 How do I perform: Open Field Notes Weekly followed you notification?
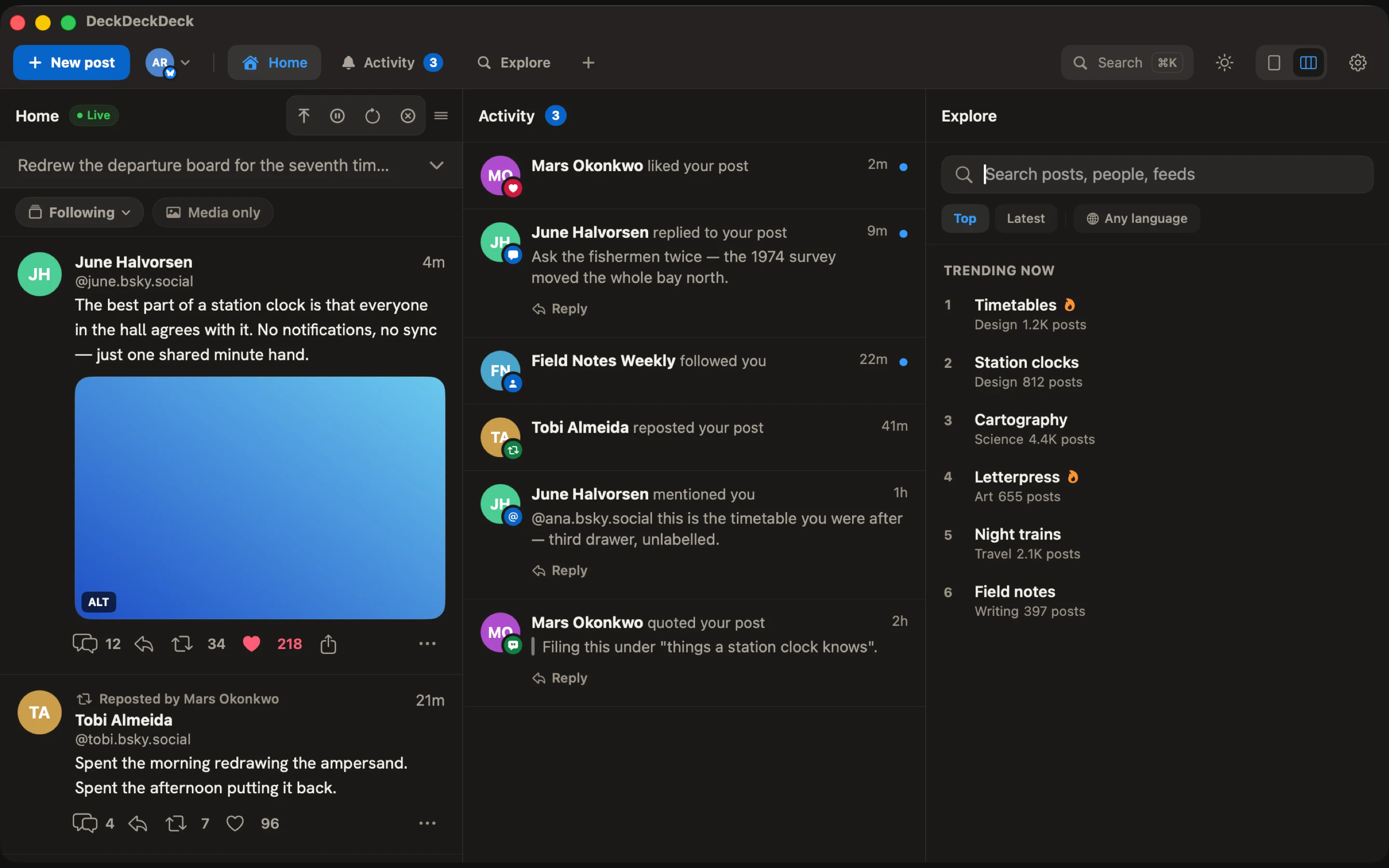(694, 371)
